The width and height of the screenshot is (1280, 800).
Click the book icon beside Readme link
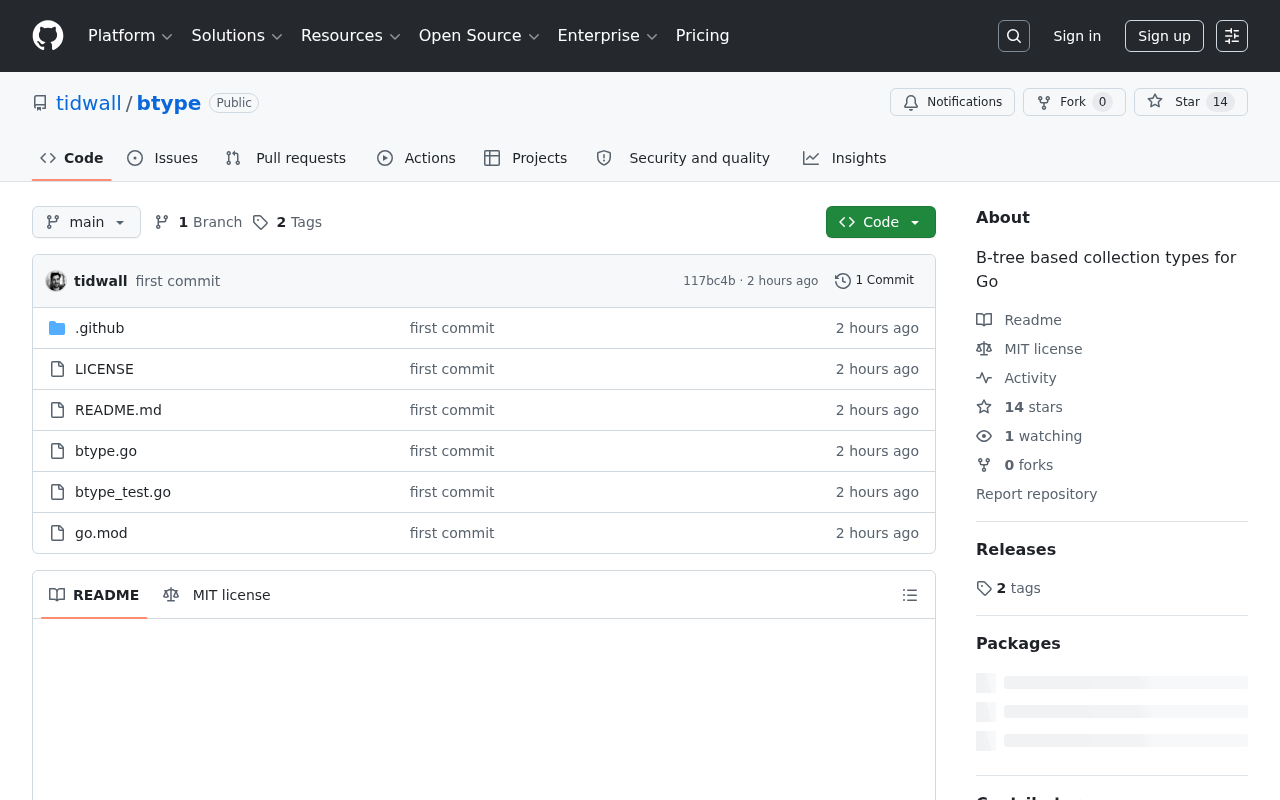point(984,320)
